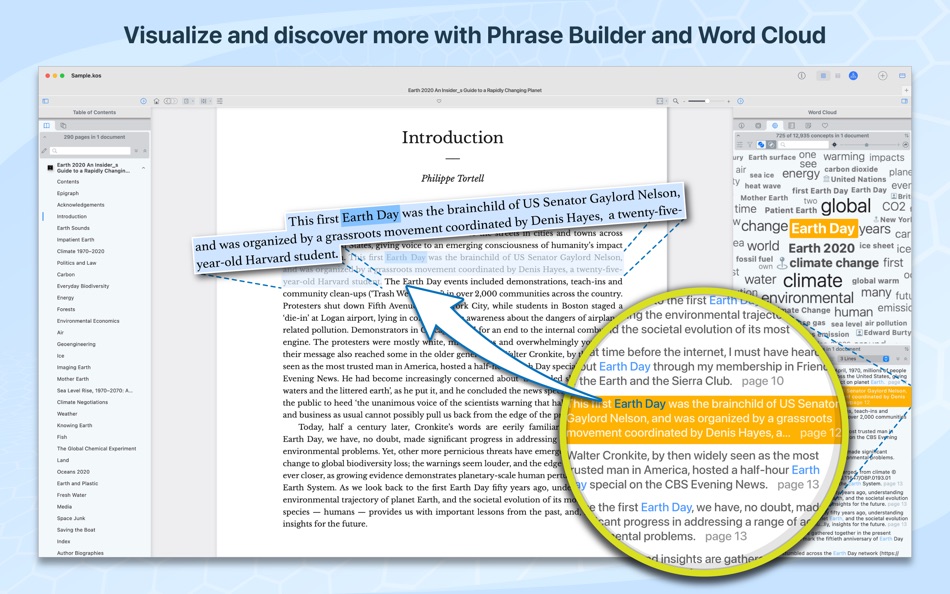Click the pencil edit icon in left panel
Screen dimensions: 950x594
pos(44,150)
